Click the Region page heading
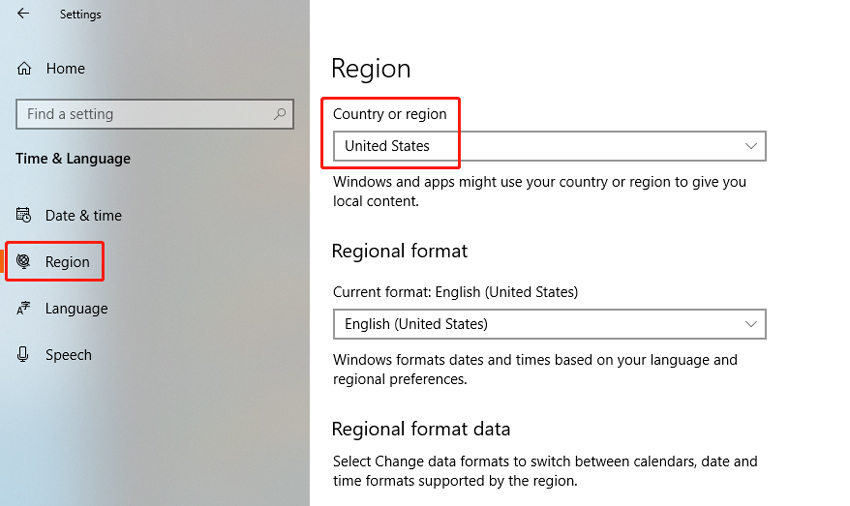 pos(371,69)
